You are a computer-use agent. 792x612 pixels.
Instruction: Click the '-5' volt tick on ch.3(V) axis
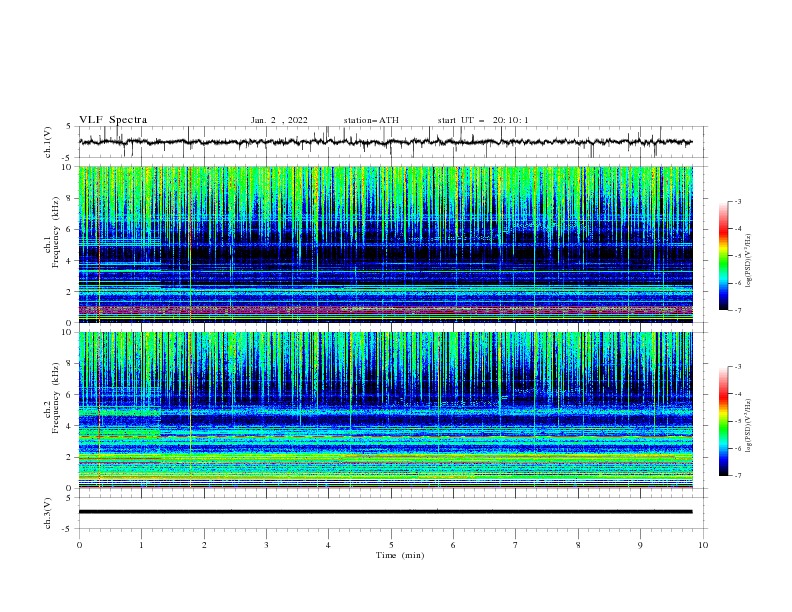tap(68, 529)
